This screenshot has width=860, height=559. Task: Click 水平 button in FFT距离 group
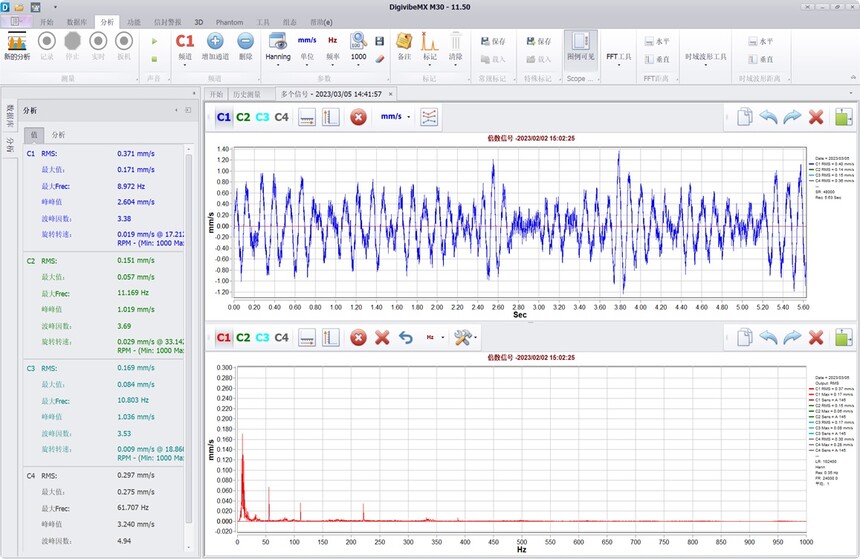[658, 42]
